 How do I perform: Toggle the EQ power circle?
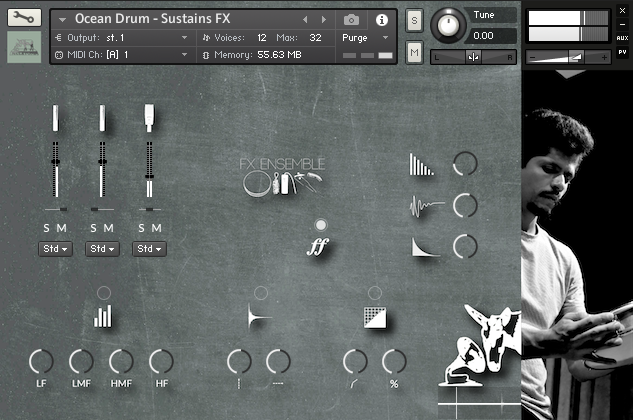coord(104,293)
